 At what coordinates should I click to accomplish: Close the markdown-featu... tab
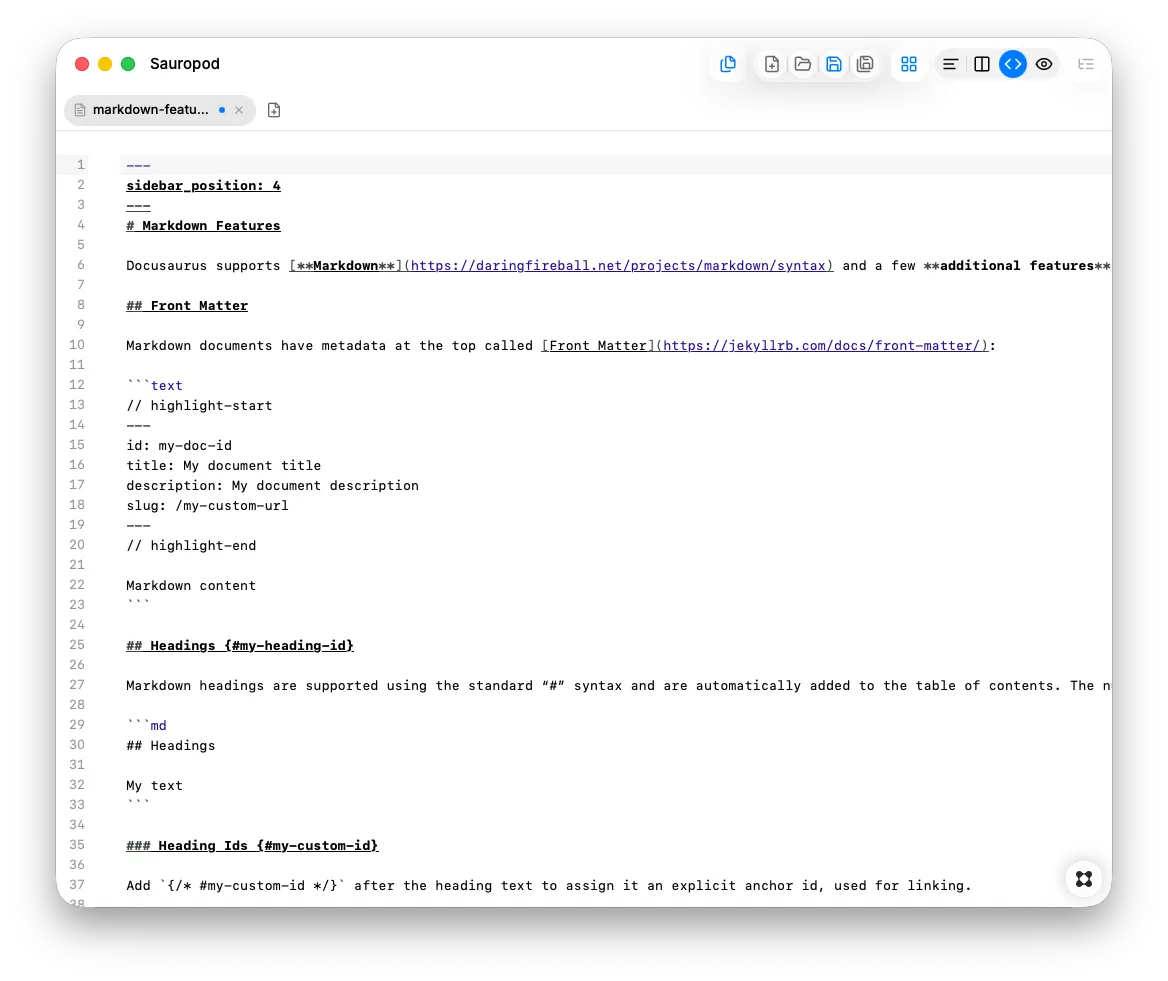[x=239, y=109]
